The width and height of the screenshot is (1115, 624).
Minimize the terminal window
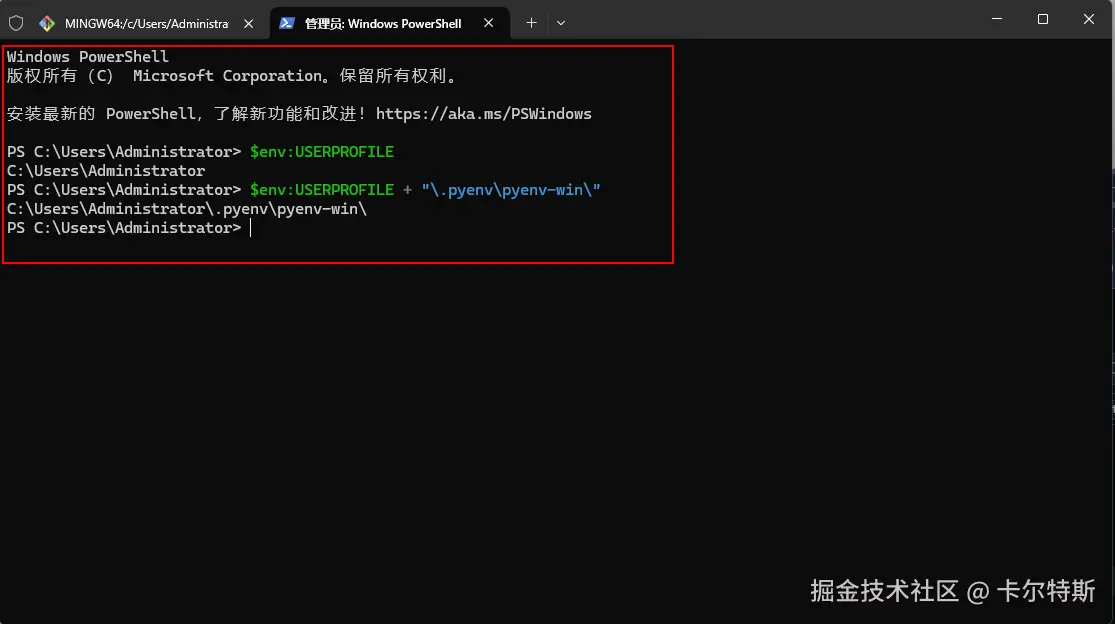point(997,19)
